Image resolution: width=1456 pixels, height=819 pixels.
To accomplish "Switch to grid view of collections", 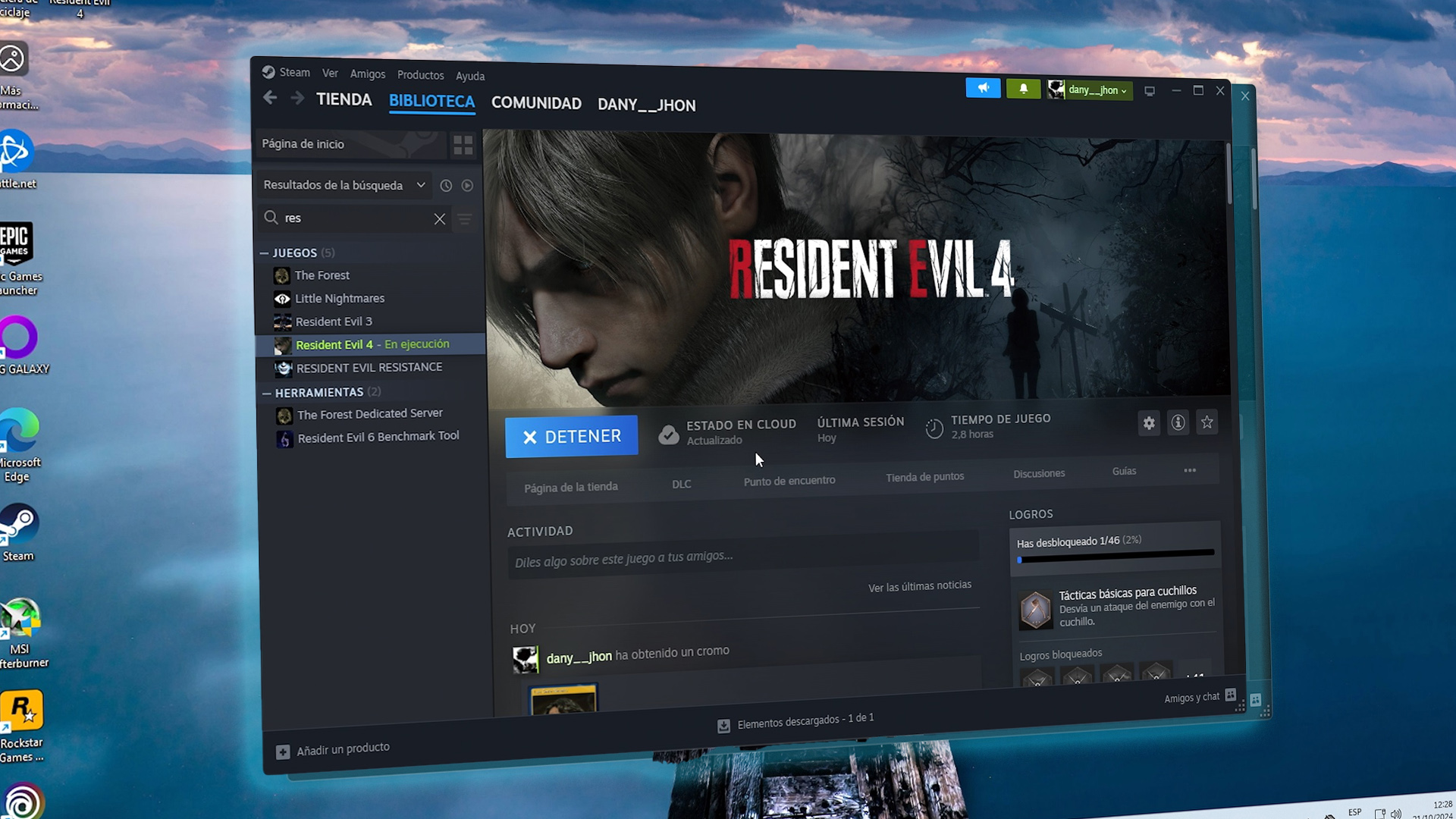I will tap(463, 145).
